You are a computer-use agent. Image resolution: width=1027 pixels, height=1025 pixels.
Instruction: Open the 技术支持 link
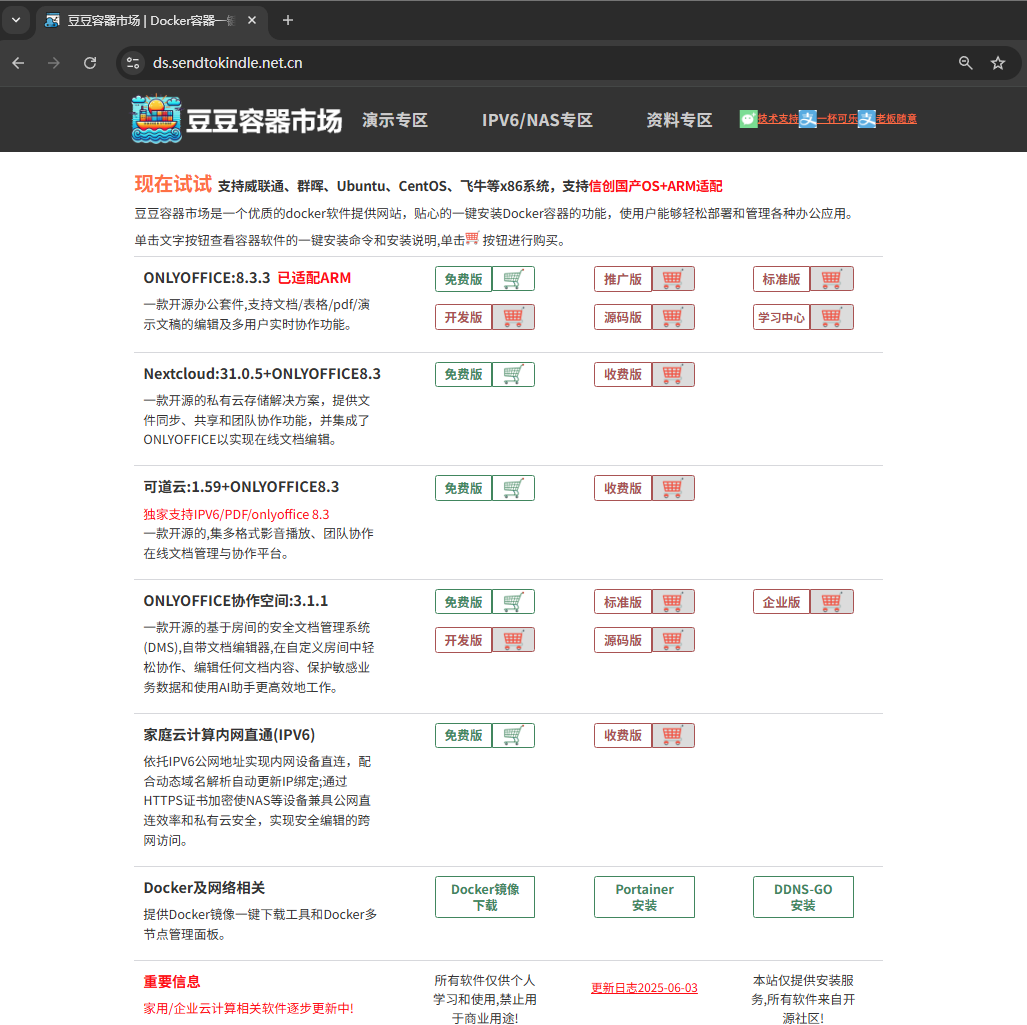778,119
